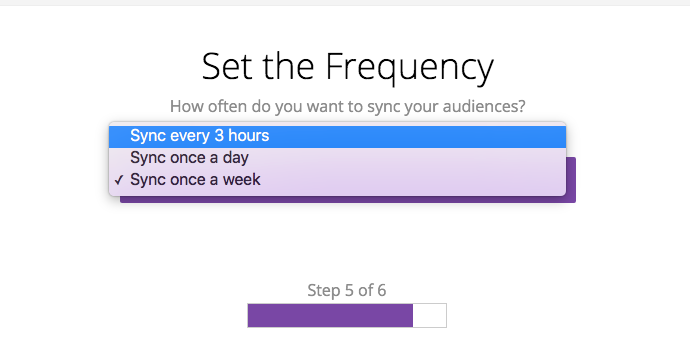Screen dimensions: 690x361
Task: Click the filled purple part of progress bar
Action: 330,316
